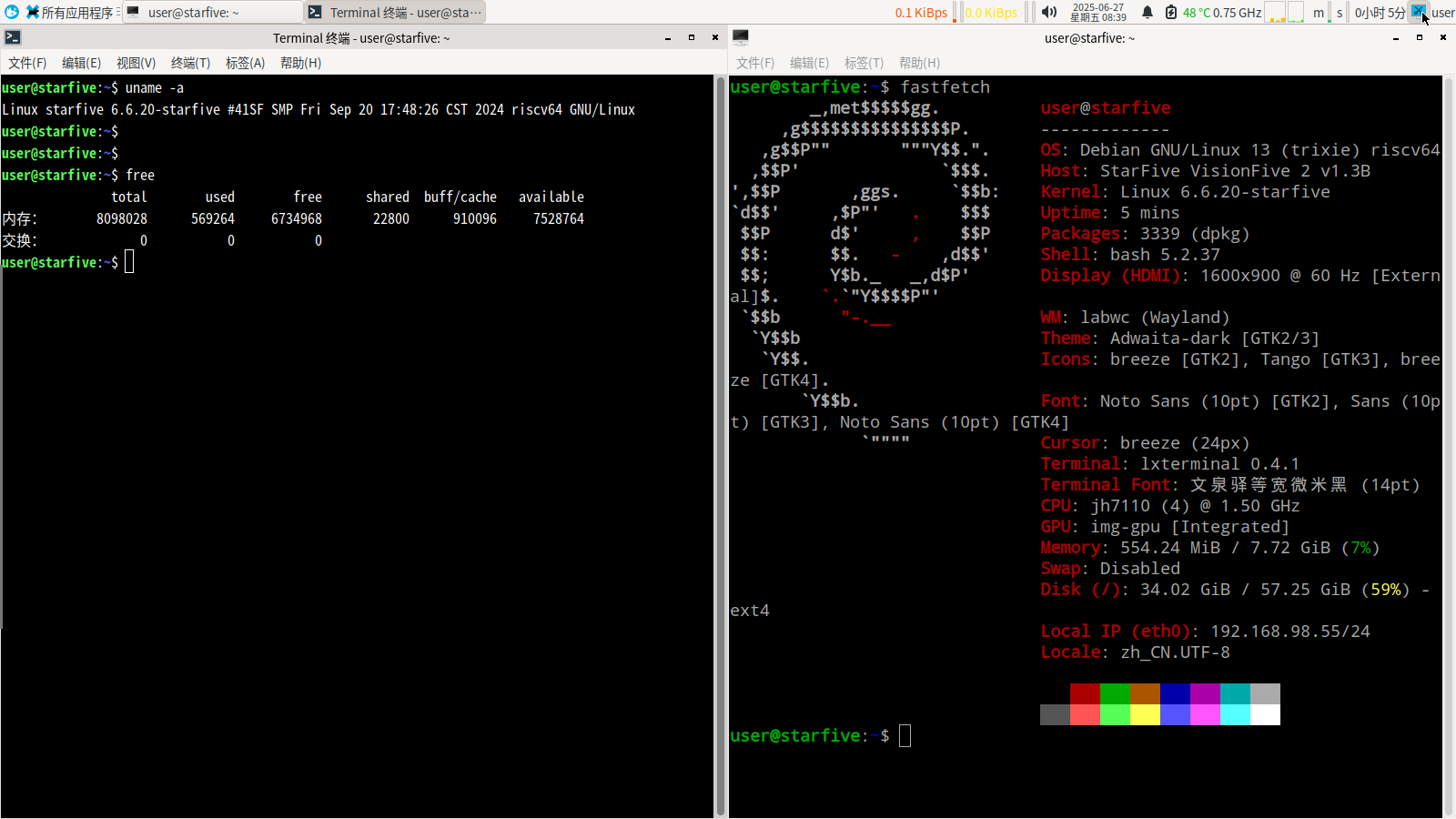Click the green color block in fastfetch palette
This screenshot has height=819, width=1456.
tap(1115, 693)
